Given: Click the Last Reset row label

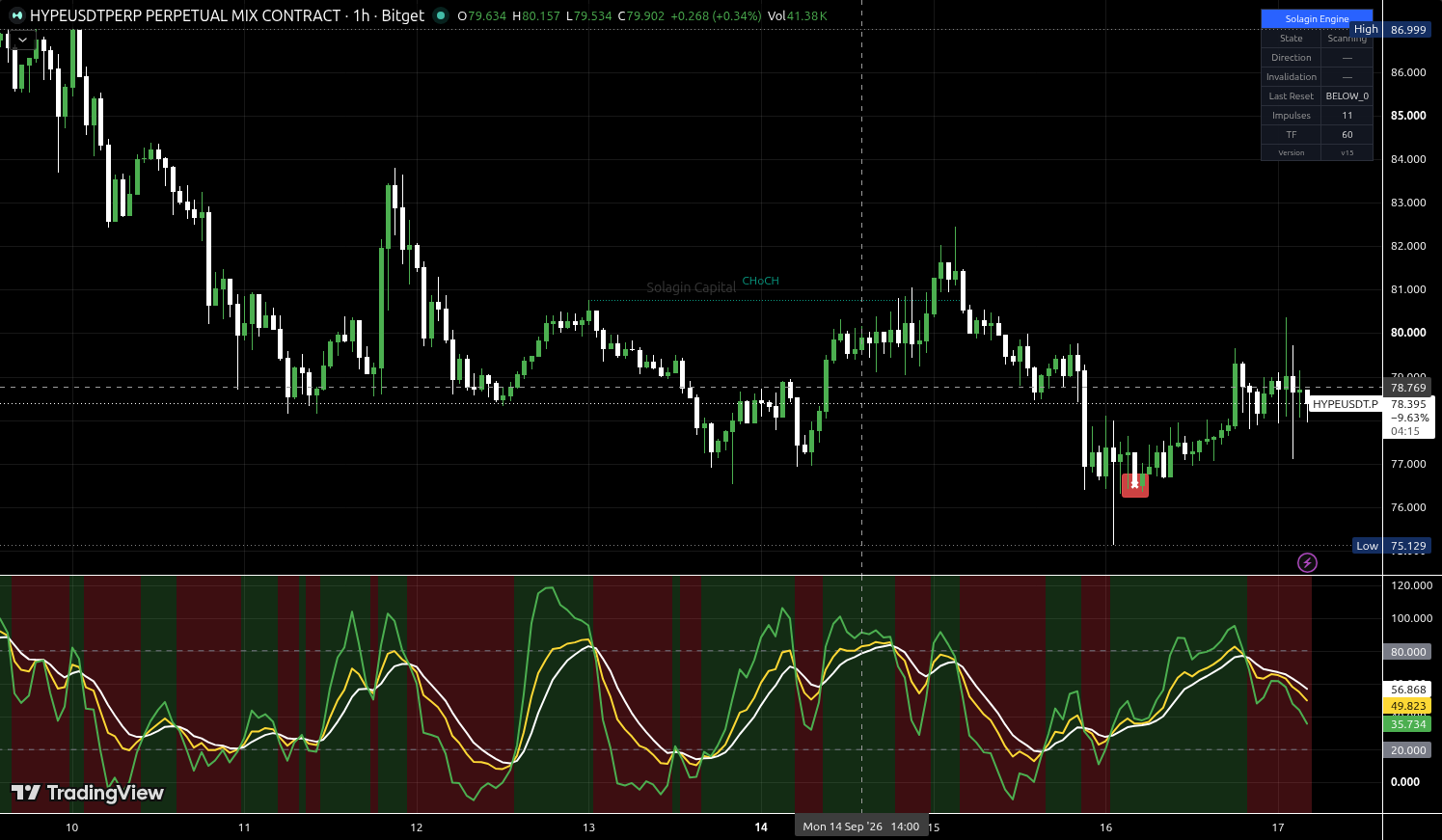Looking at the screenshot, I should 1292,96.
